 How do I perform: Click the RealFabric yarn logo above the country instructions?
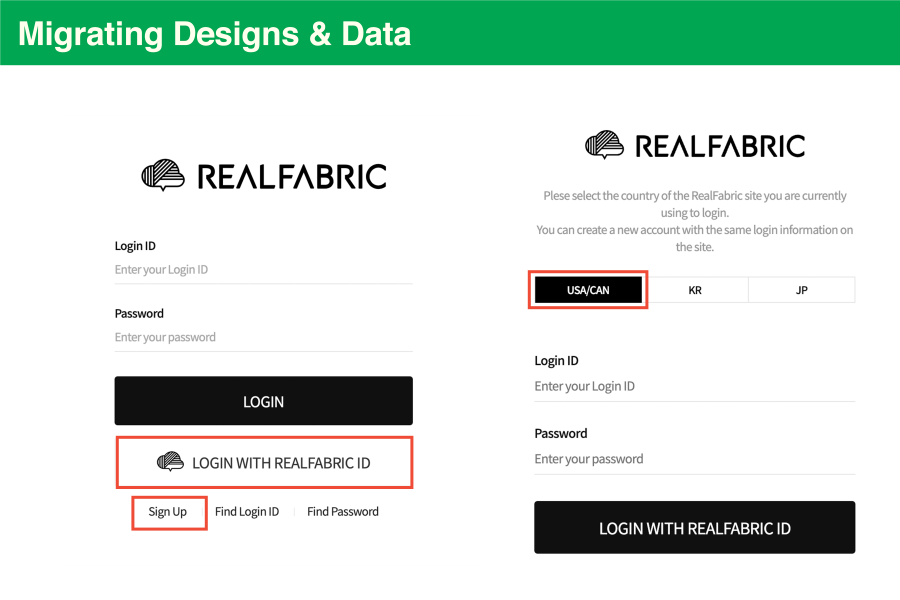[604, 146]
